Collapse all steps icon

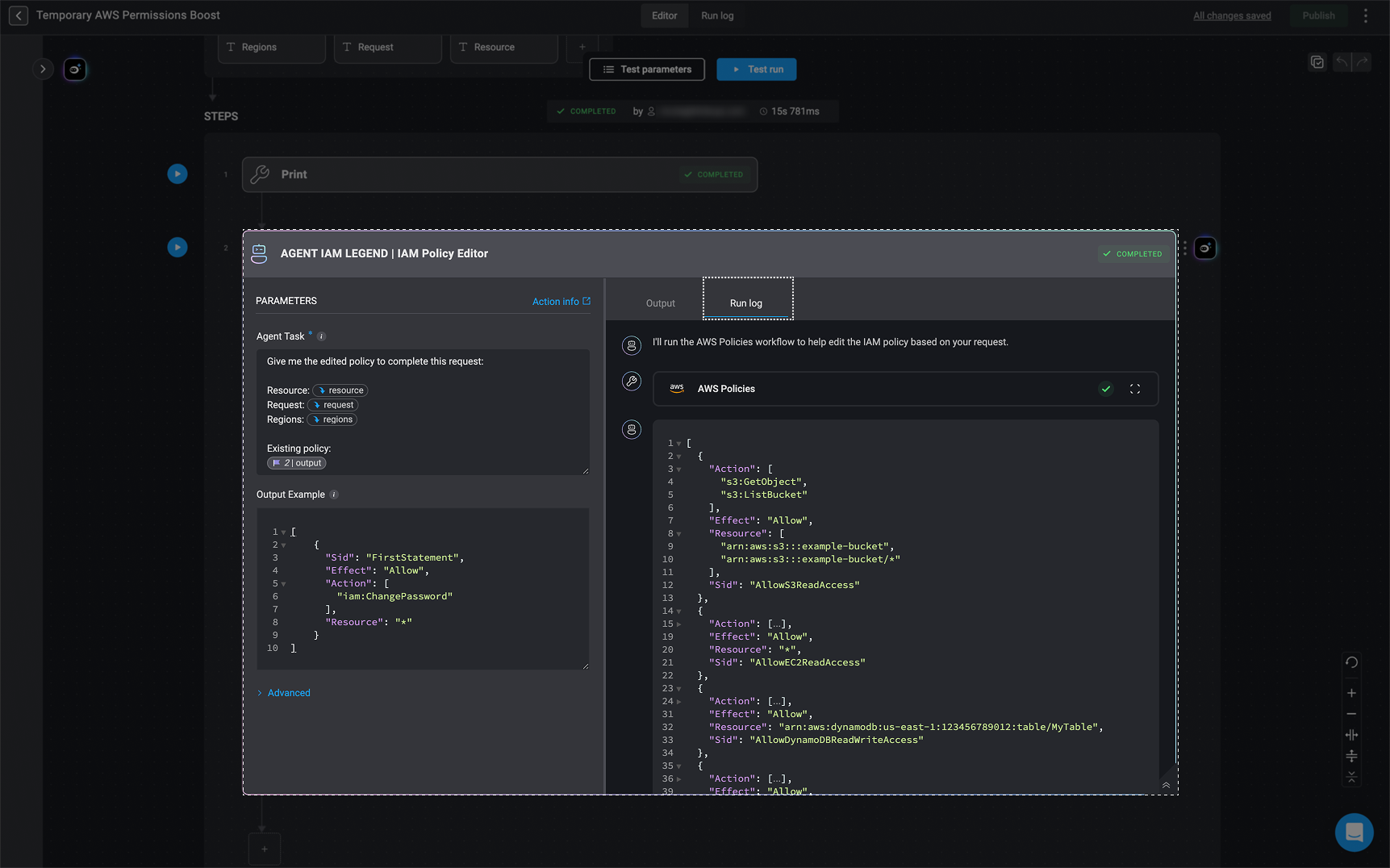1352,777
